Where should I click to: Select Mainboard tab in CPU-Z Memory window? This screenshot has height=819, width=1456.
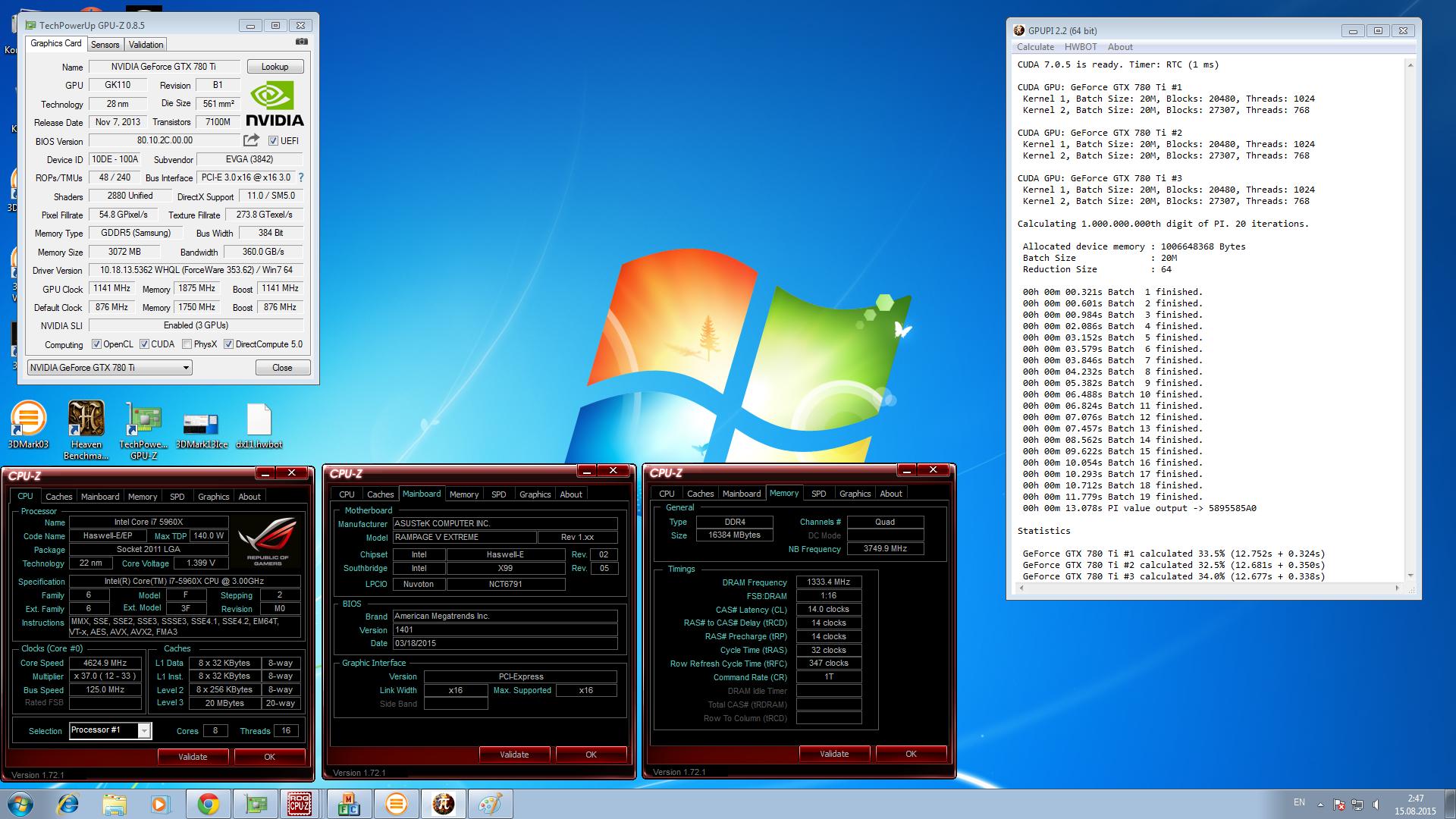pyautogui.click(x=741, y=494)
